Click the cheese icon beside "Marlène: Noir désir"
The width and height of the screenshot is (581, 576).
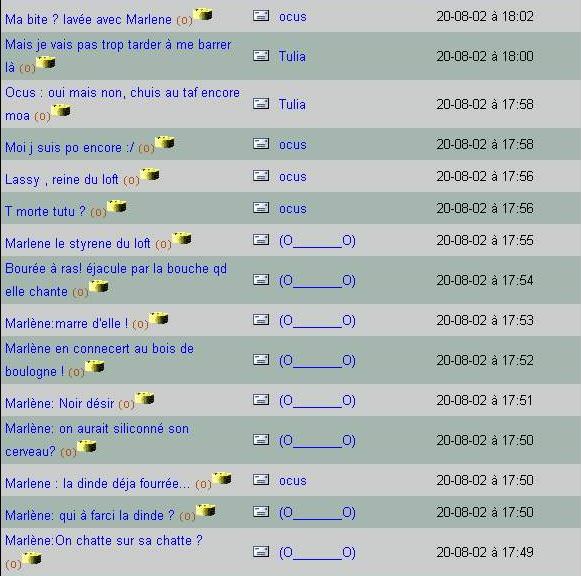click(x=145, y=398)
